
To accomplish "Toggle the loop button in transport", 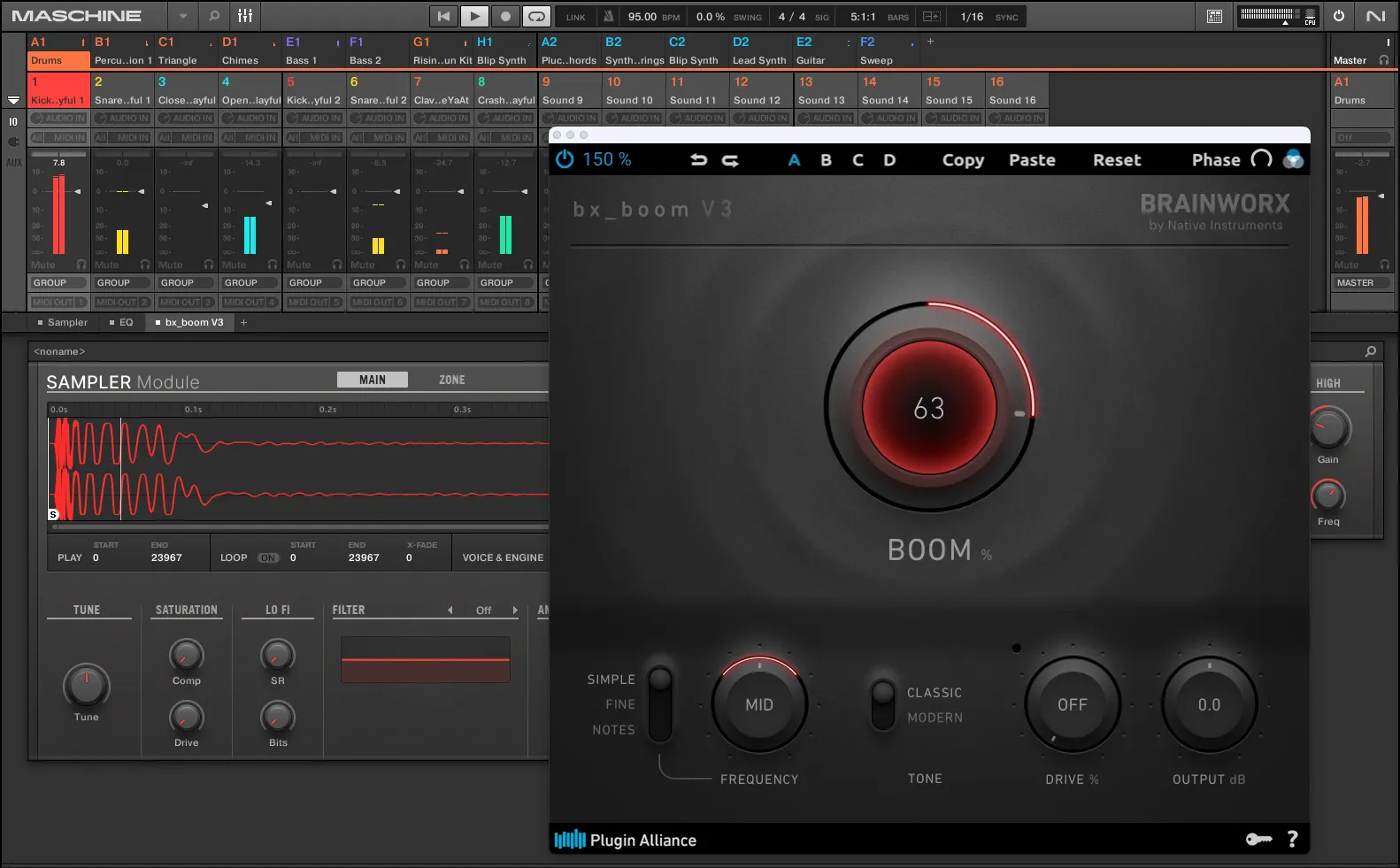I will [536, 16].
